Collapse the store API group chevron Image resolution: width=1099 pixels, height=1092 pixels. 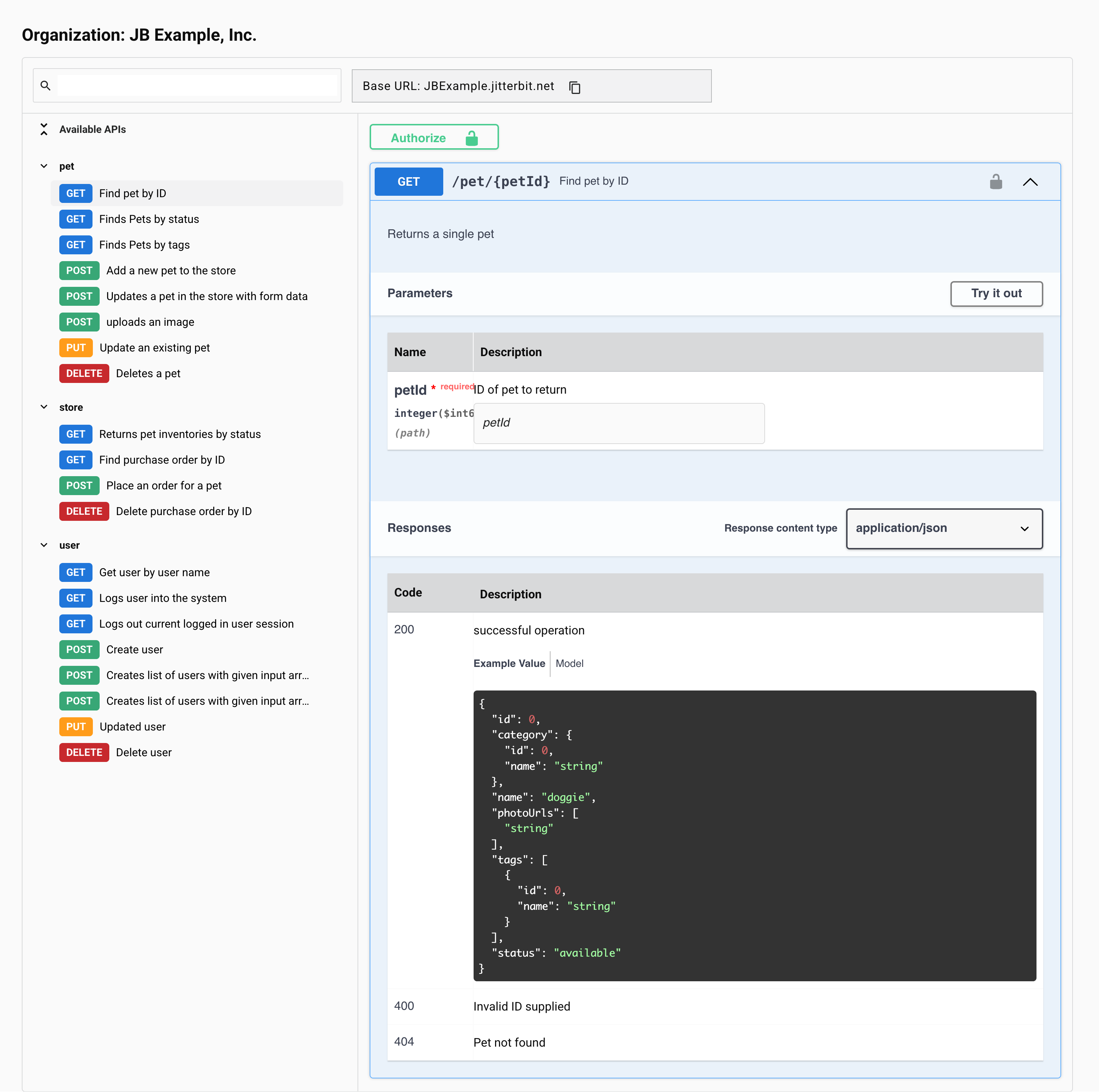pos(44,407)
